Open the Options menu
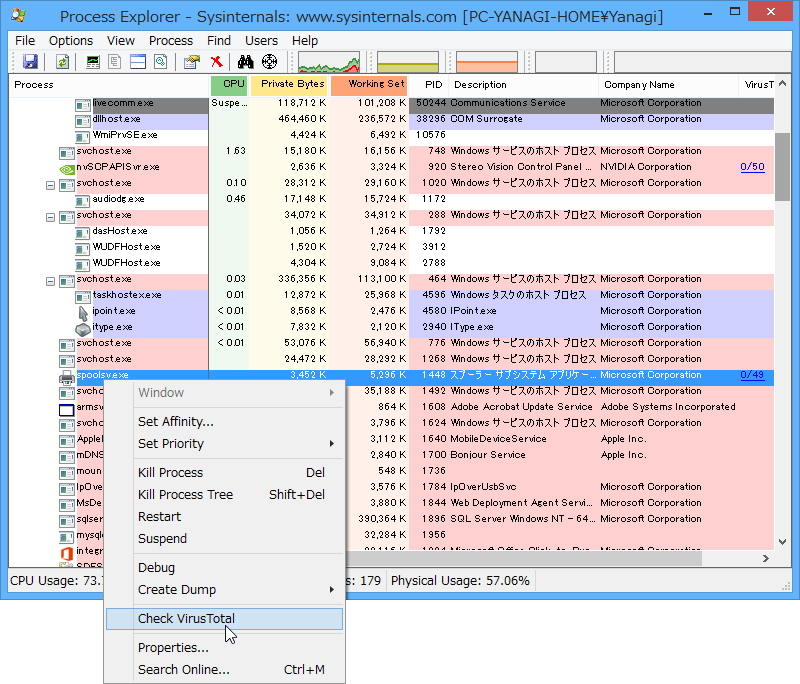This screenshot has height=684, width=800. point(71,40)
